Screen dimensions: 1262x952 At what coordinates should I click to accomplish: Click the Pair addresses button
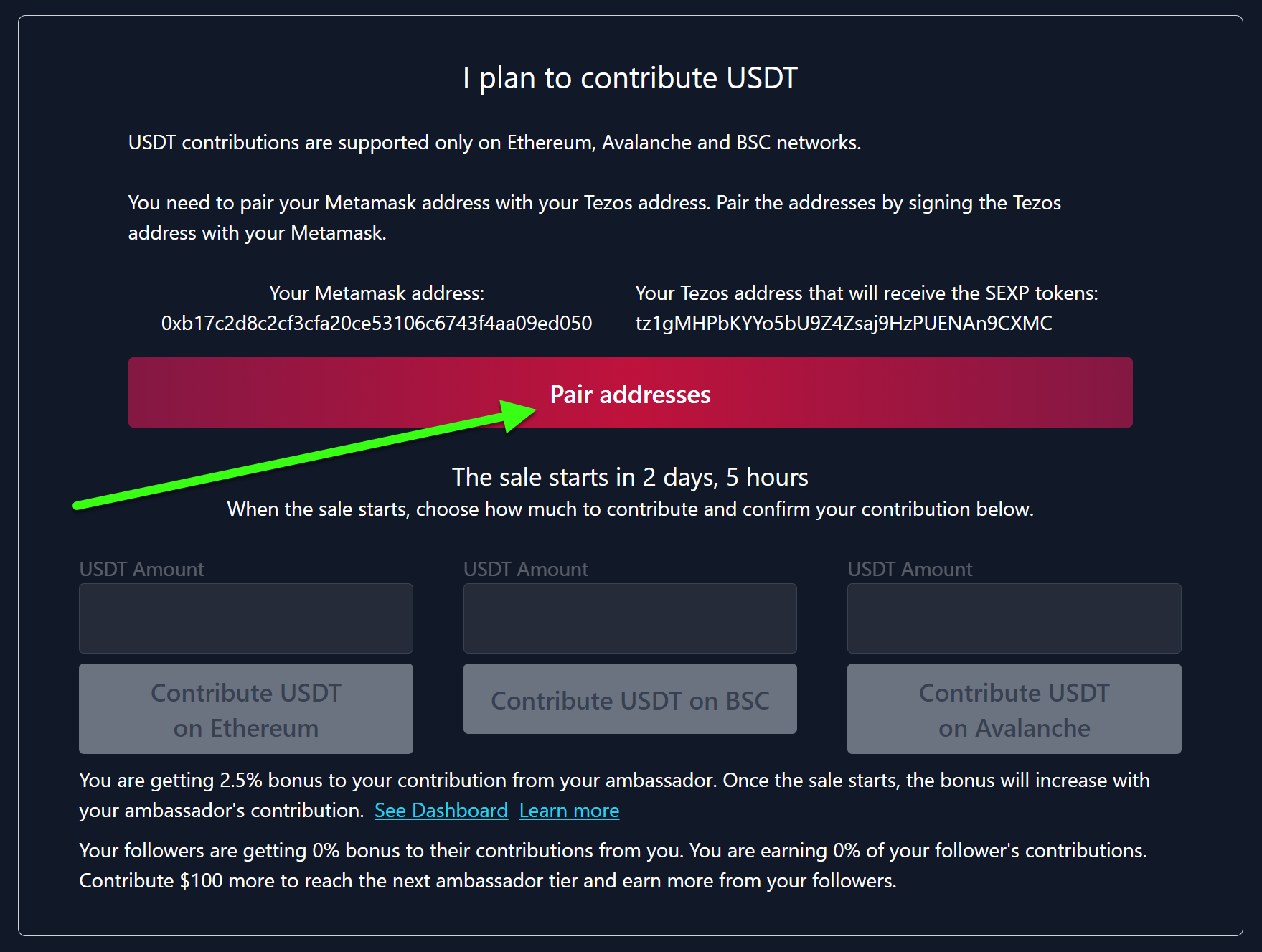[x=630, y=392]
